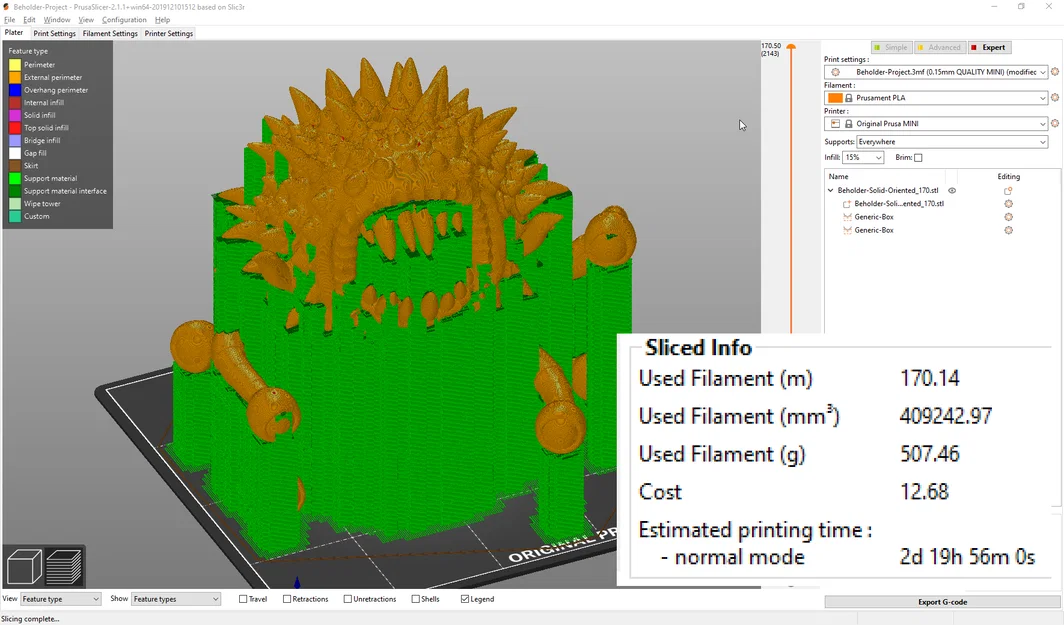Viewport: 1064px width, 625px height.
Task: Switch to Advanced mode
Action: [939, 48]
